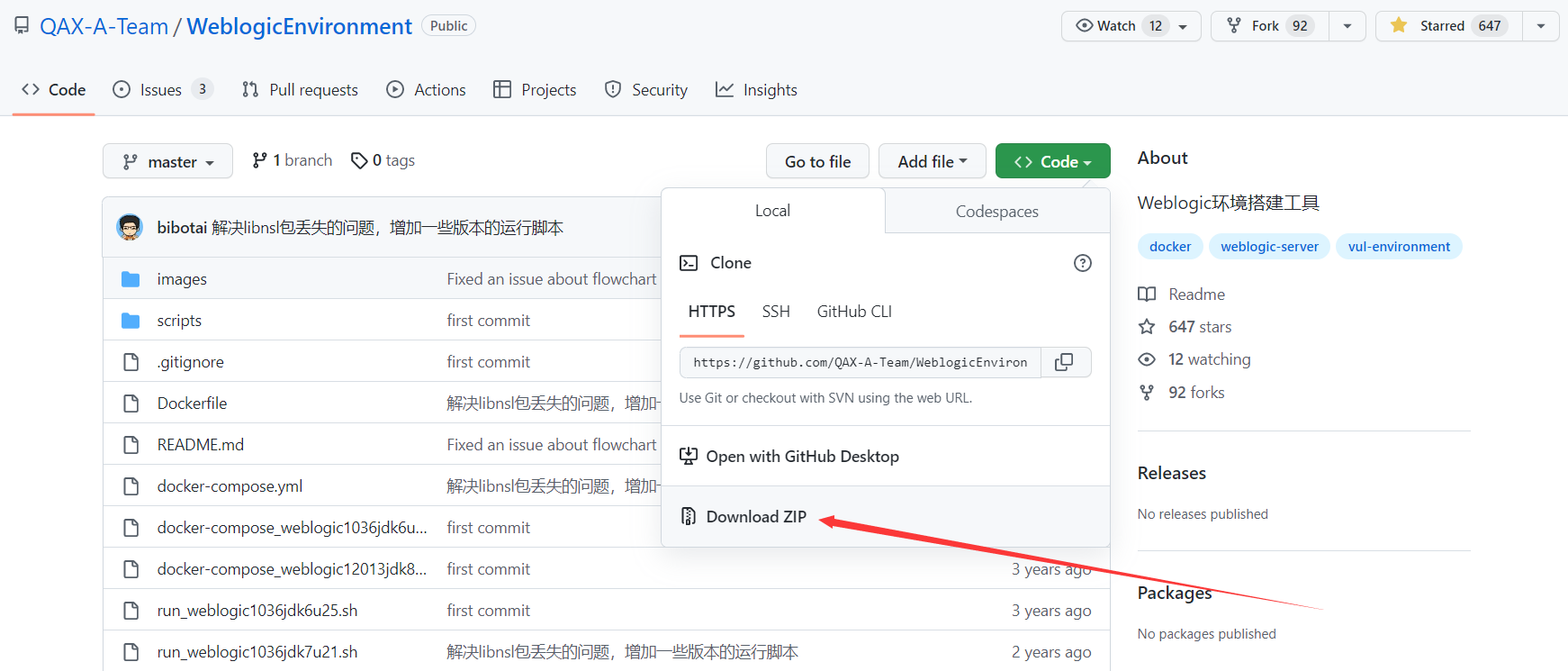Click the book icon beside Readme

pos(1147,295)
